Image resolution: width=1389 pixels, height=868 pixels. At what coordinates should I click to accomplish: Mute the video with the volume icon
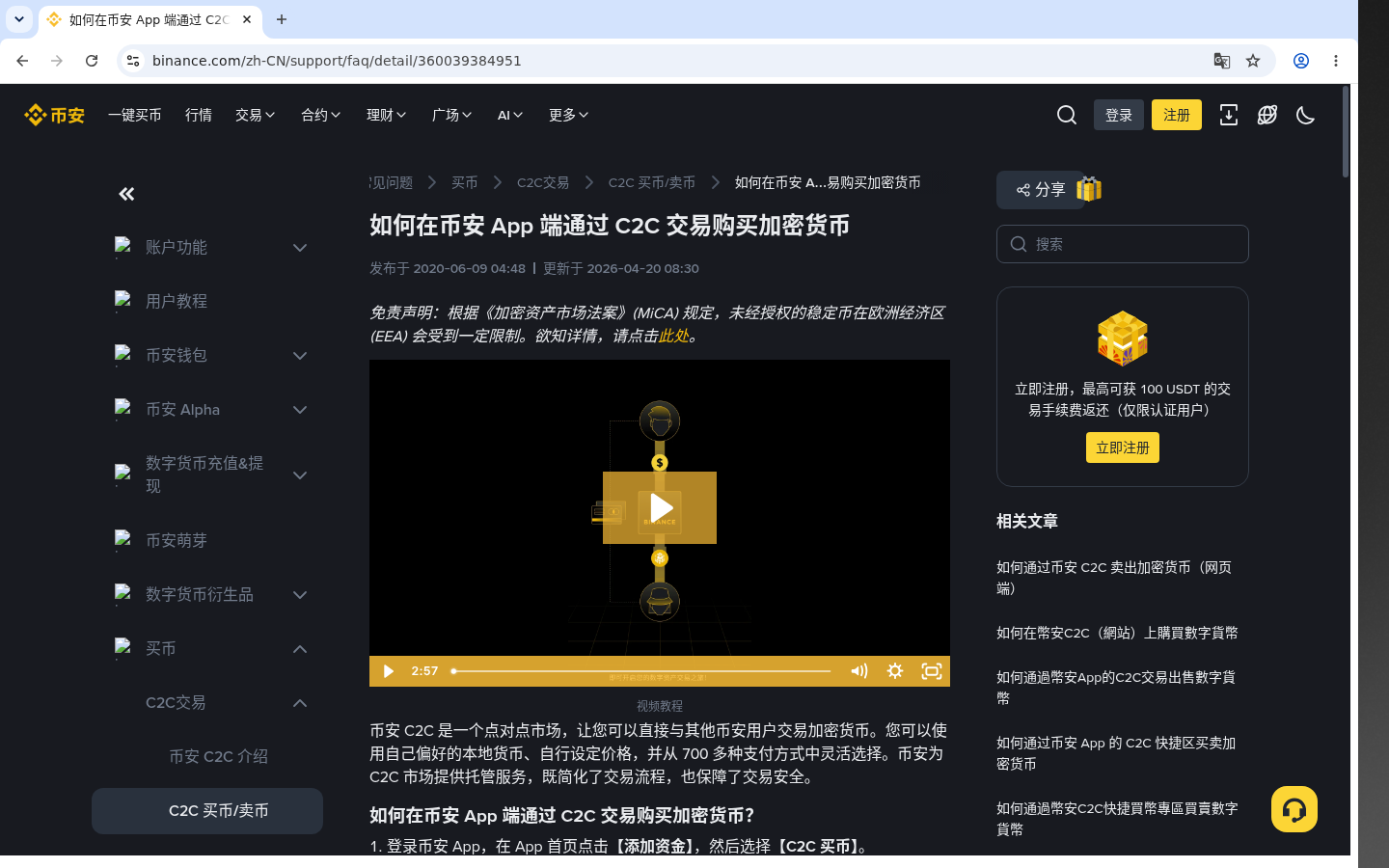(x=858, y=671)
